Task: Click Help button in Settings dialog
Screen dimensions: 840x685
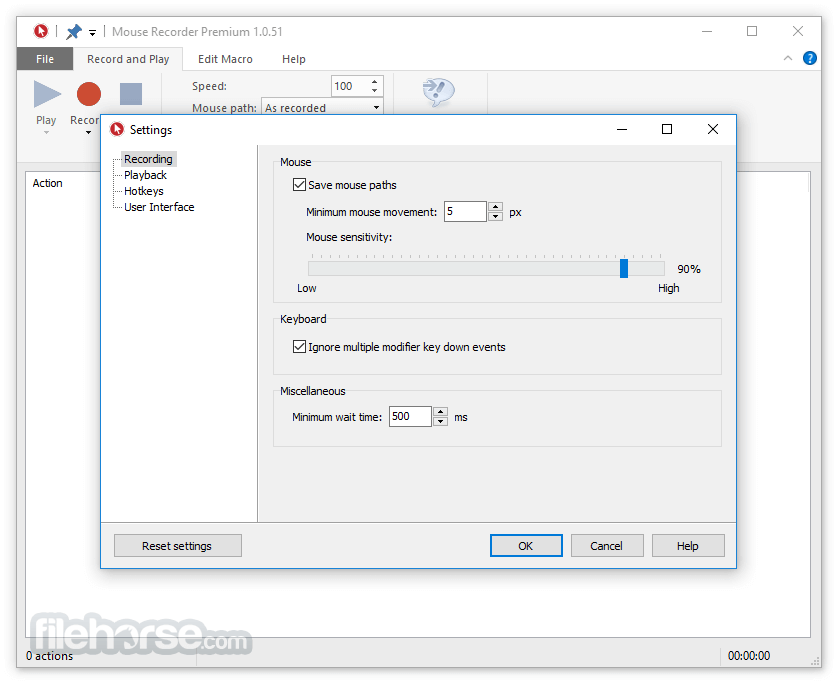Action: (x=688, y=546)
